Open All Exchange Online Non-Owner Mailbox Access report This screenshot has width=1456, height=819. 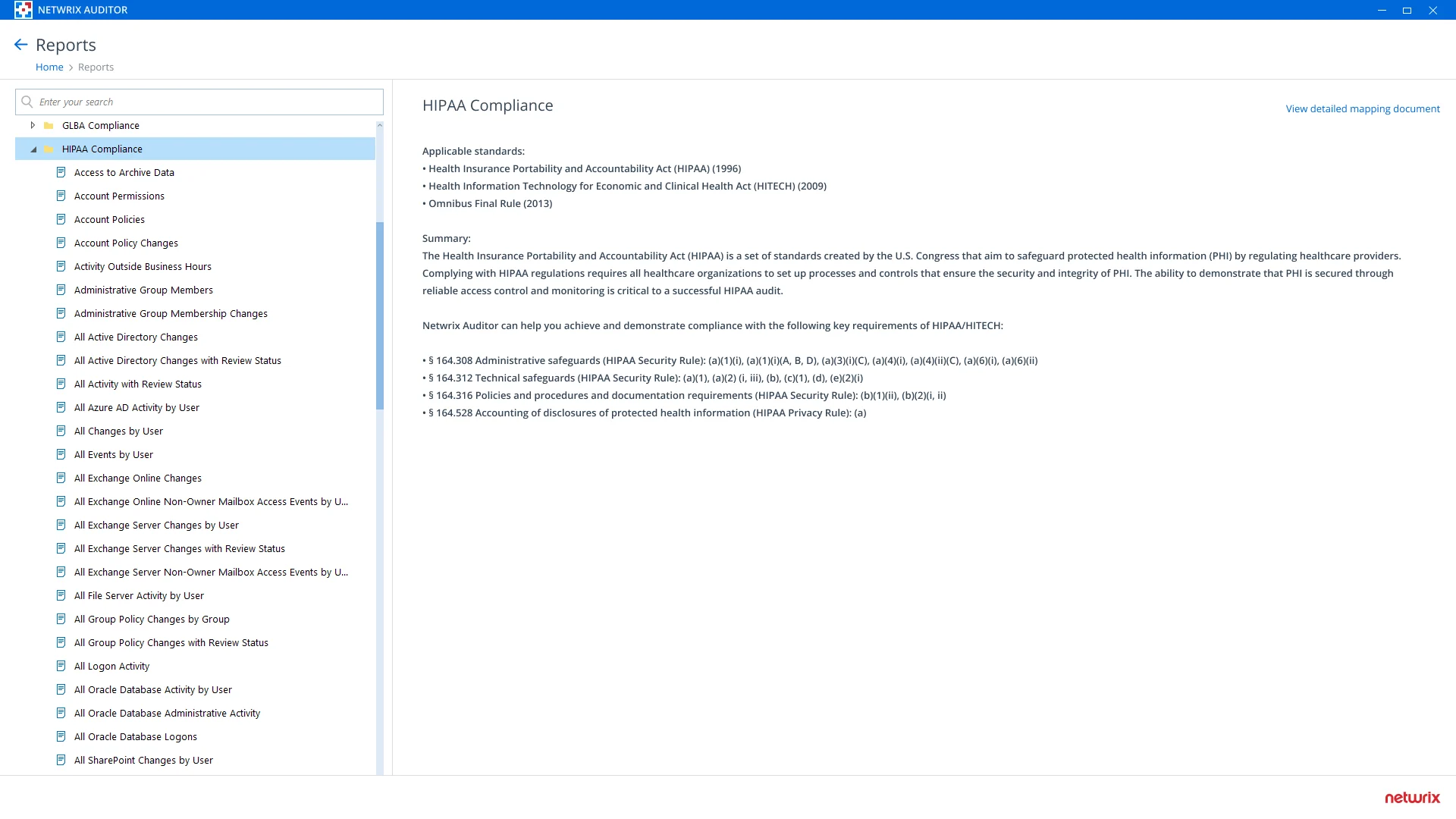coord(211,501)
